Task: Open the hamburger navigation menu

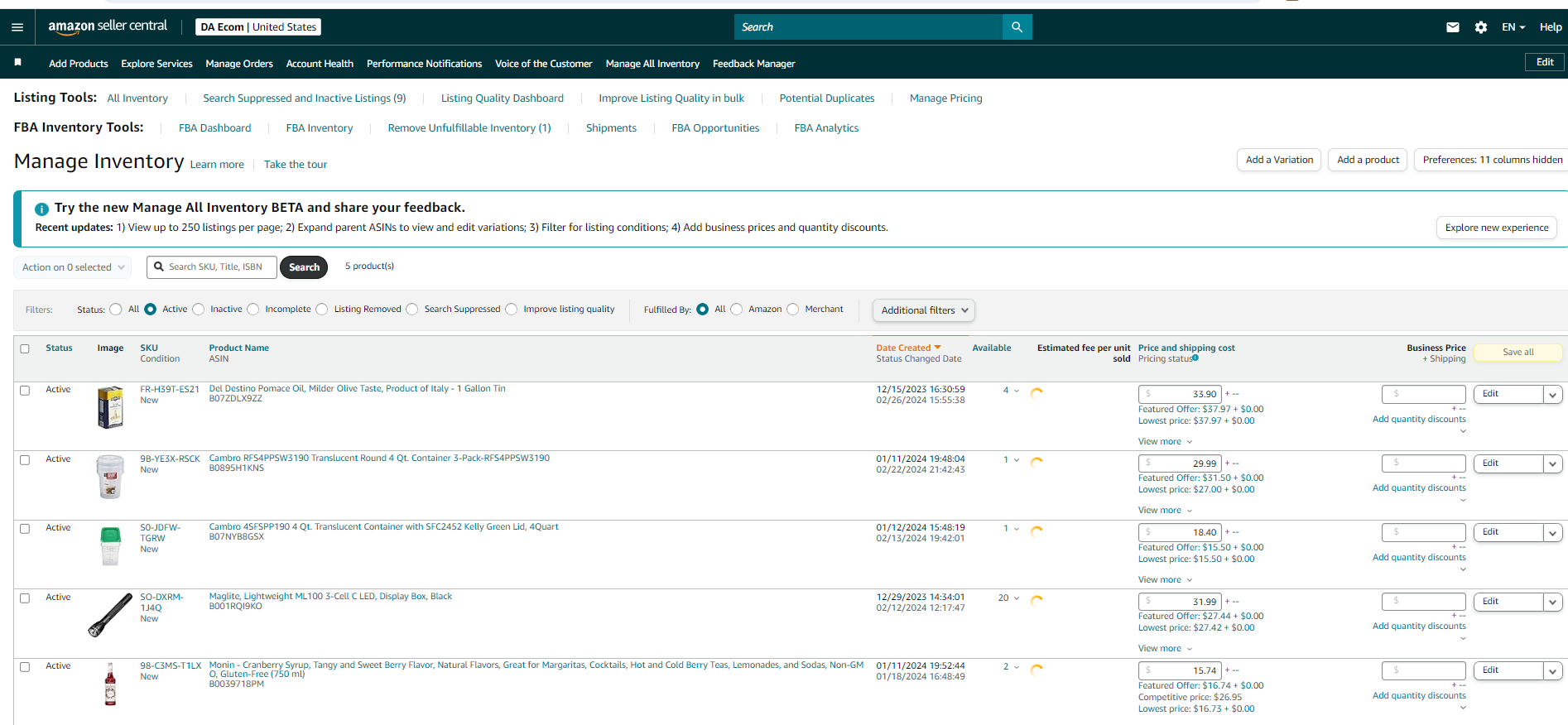Action: coord(17,27)
